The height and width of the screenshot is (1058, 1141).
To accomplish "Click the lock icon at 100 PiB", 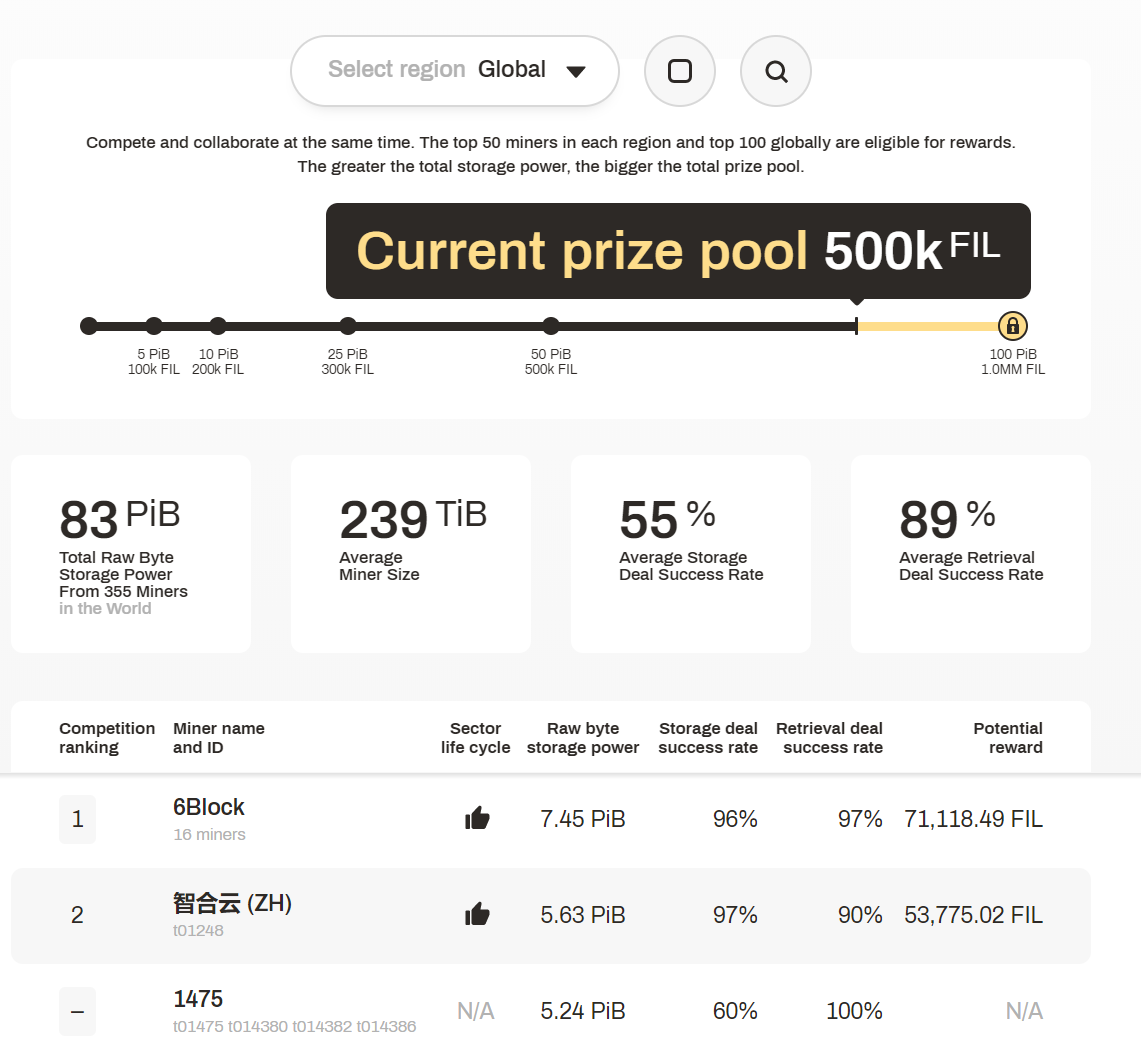I will click(x=1013, y=326).
